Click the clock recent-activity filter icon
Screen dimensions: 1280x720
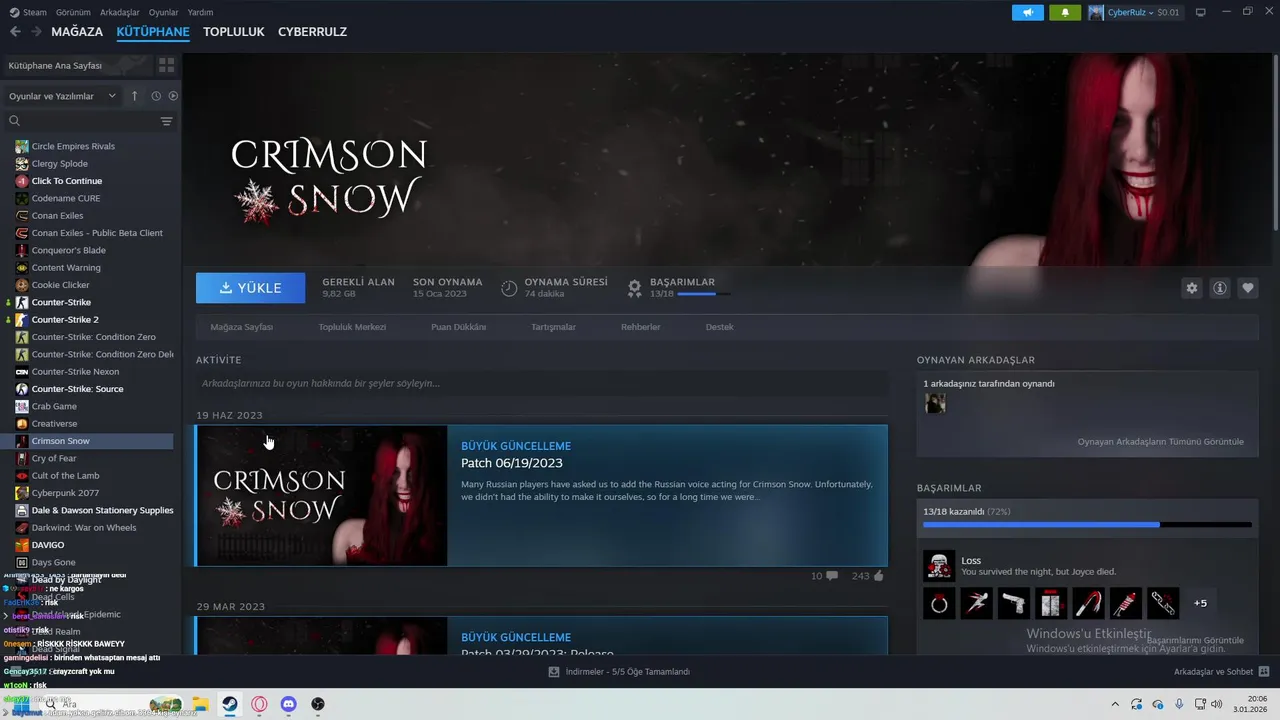156,96
